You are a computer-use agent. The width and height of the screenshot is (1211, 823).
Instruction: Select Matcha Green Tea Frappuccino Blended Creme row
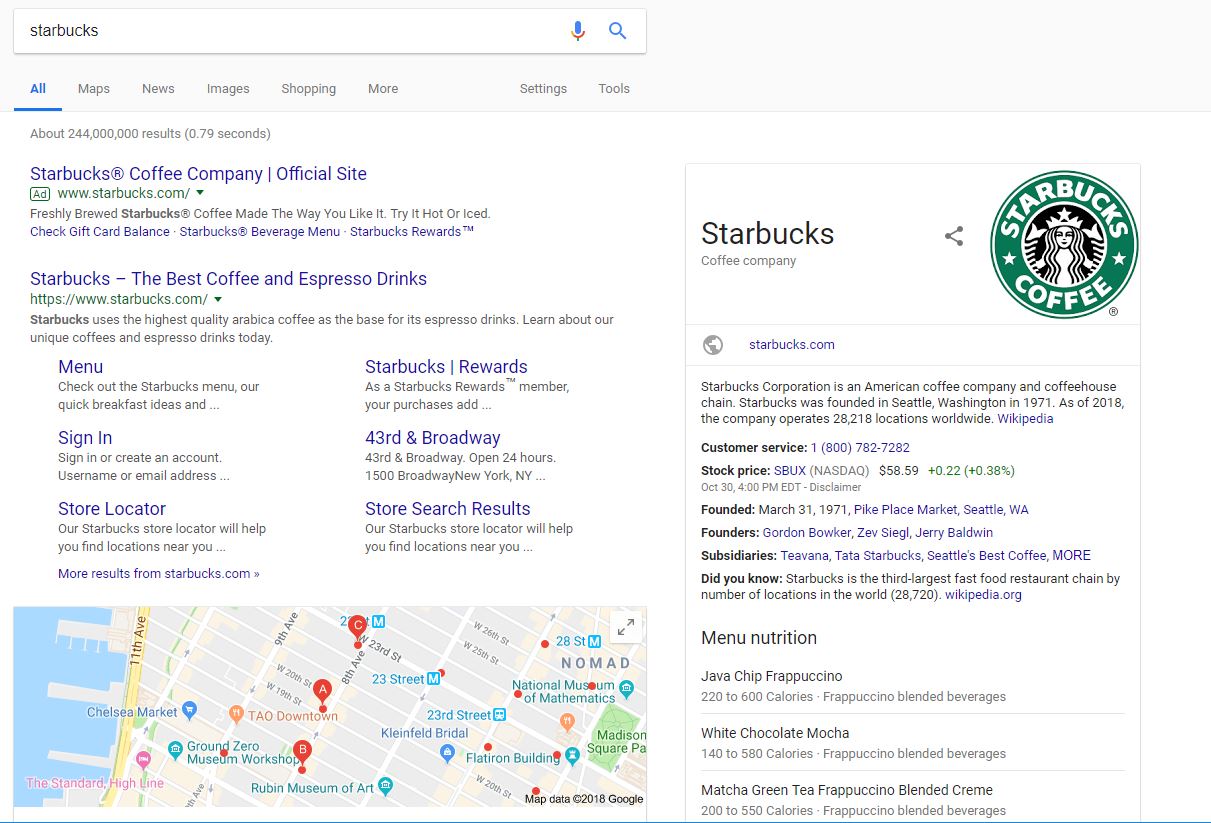tap(912, 799)
